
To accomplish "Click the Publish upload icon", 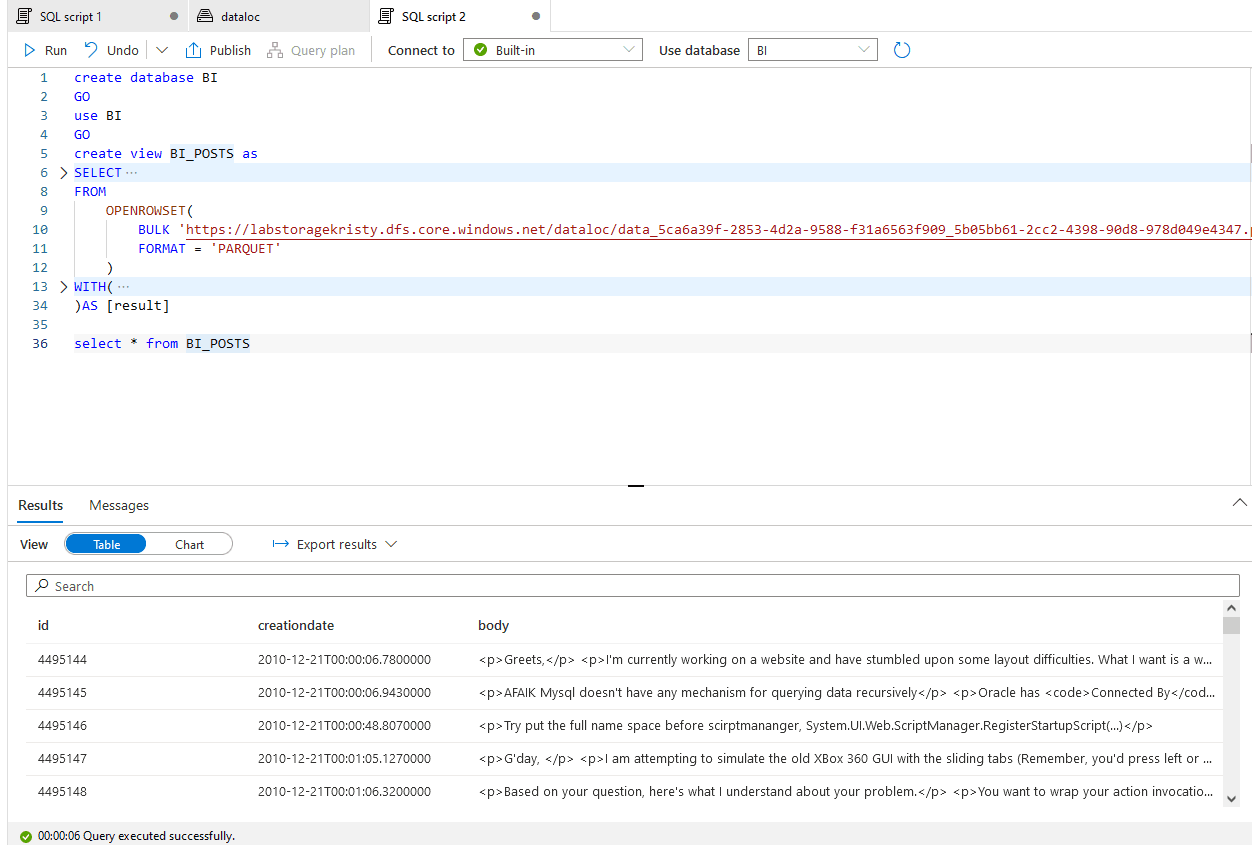I will click(x=194, y=50).
